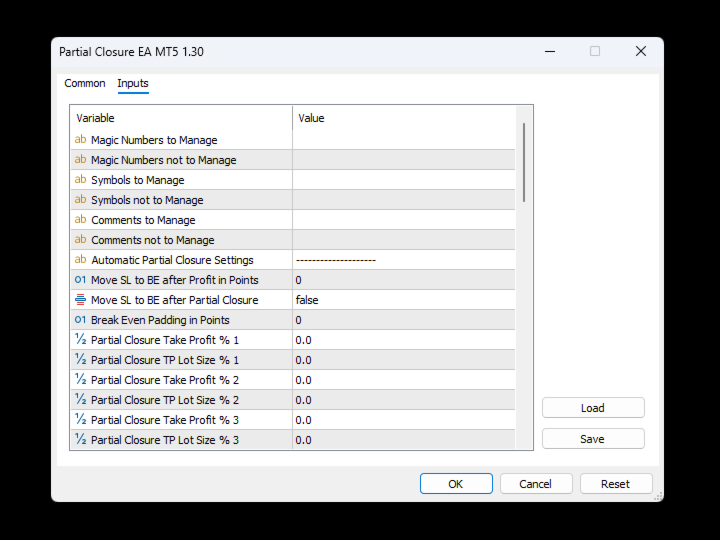Click the ab icon beside Comments not to Manage
Image resolution: width=720 pixels, height=540 pixels.
click(80, 240)
